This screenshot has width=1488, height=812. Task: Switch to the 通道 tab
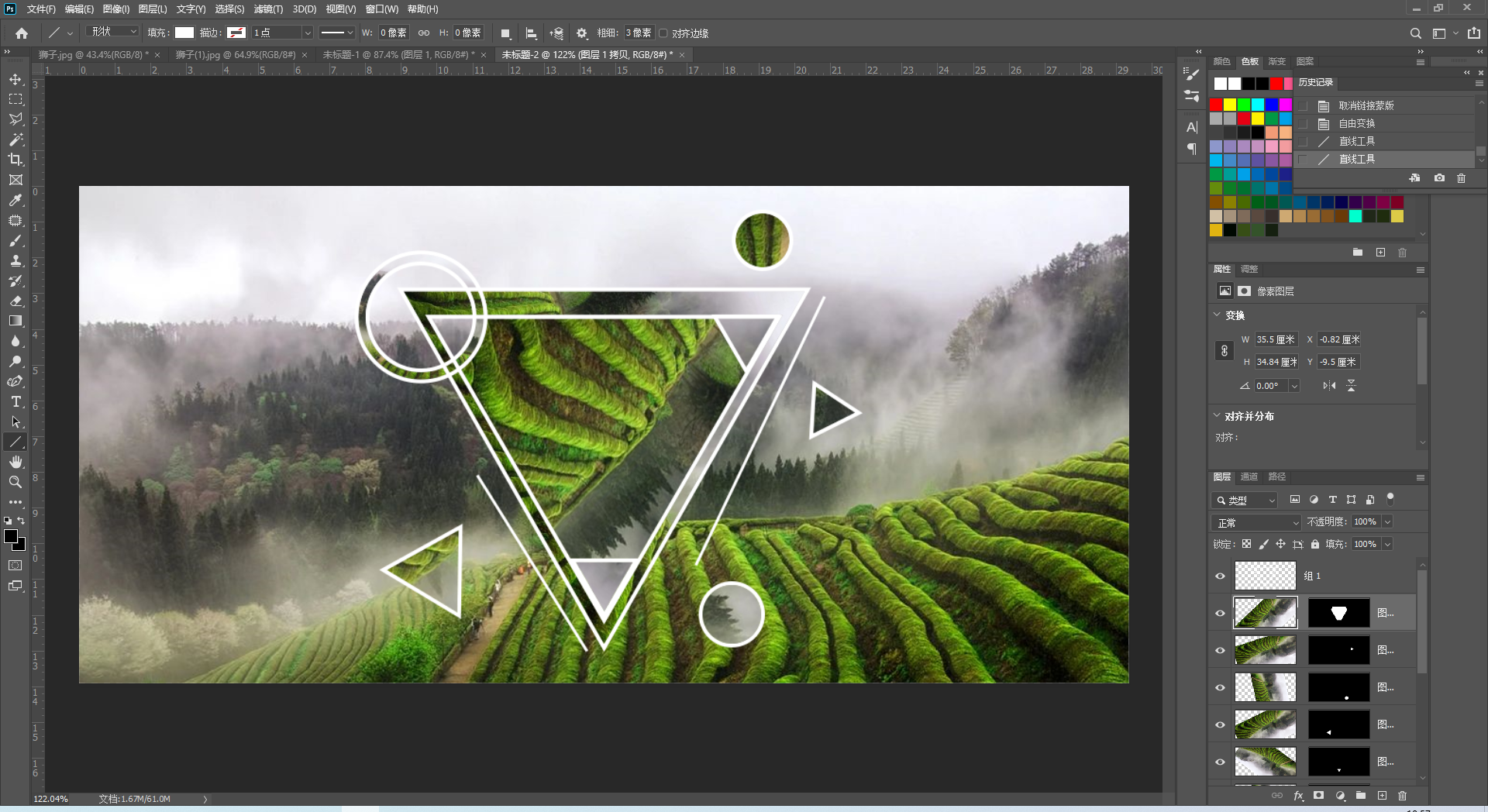click(1249, 477)
